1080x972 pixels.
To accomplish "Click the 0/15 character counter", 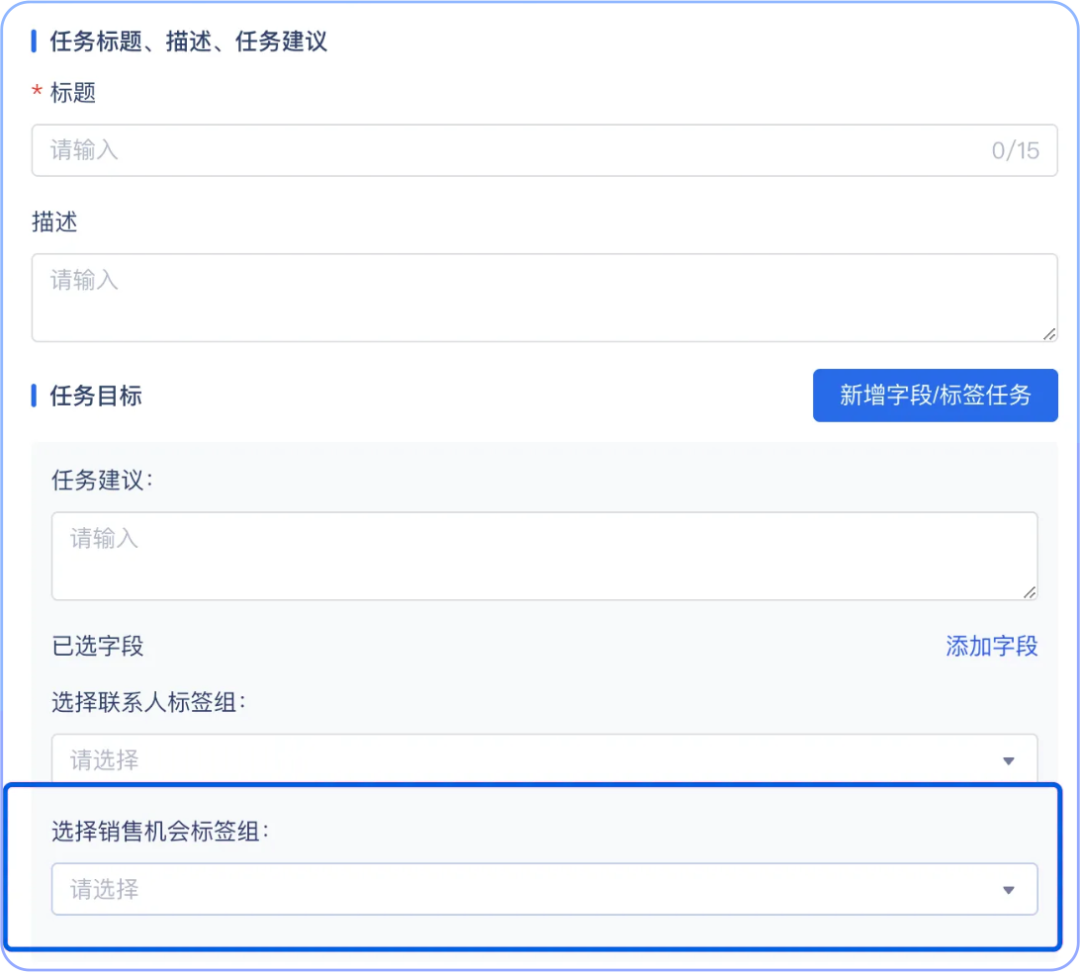I will [1015, 150].
